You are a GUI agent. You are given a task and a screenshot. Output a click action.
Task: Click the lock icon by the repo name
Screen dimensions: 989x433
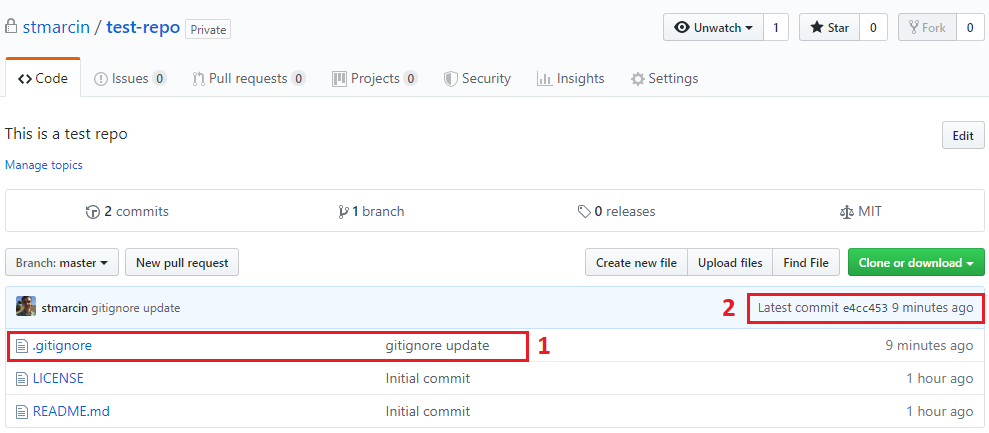10,27
